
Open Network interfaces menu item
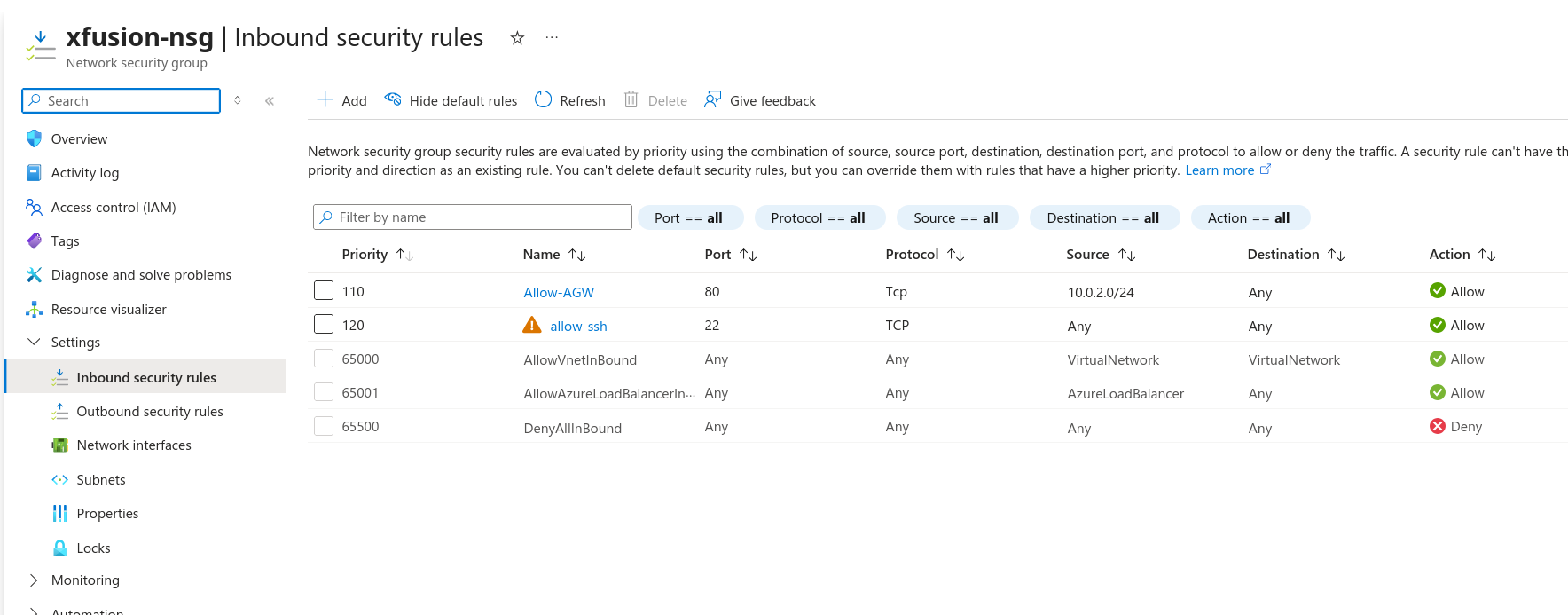133,445
